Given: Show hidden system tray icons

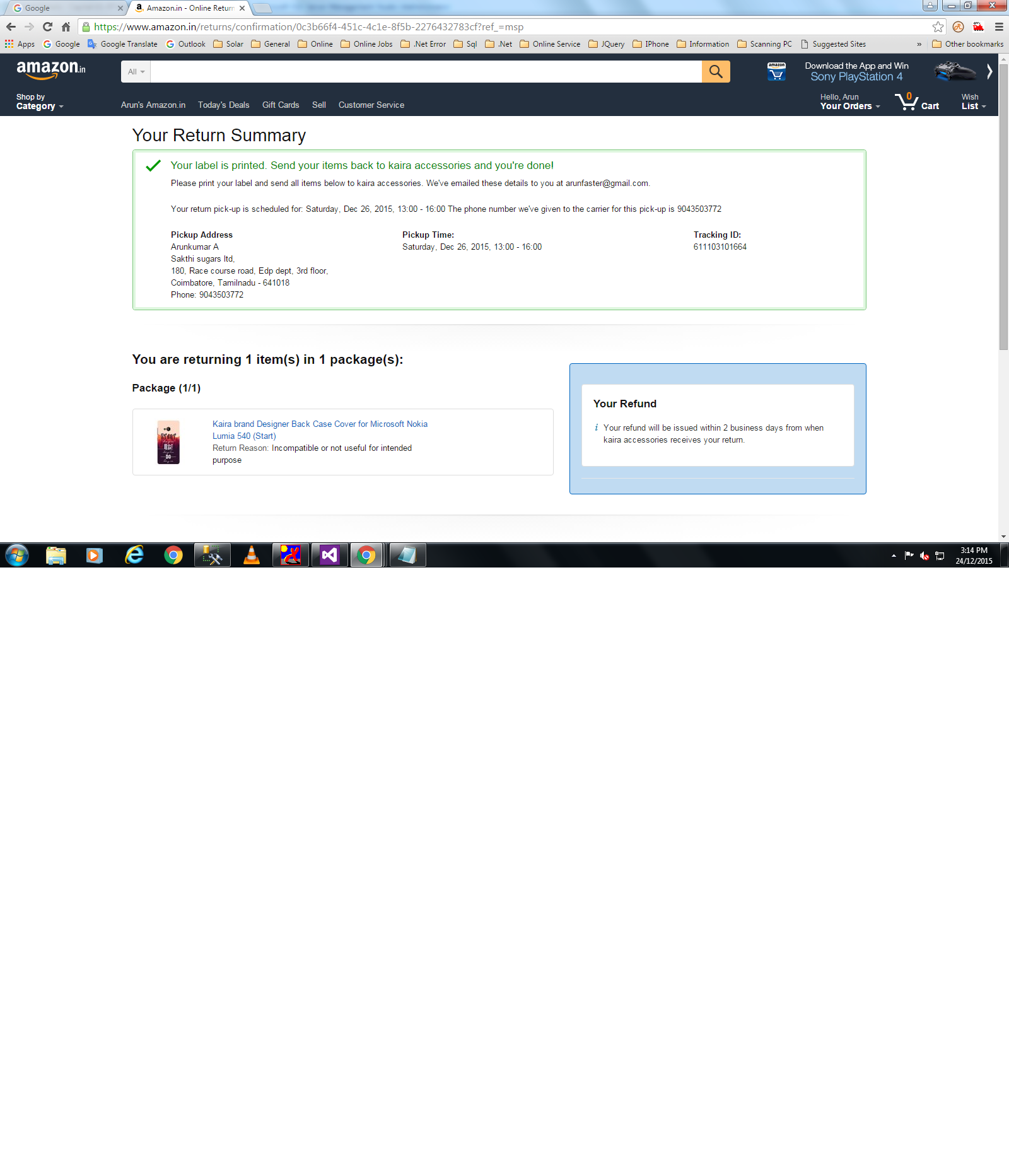Looking at the screenshot, I should click(x=894, y=556).
